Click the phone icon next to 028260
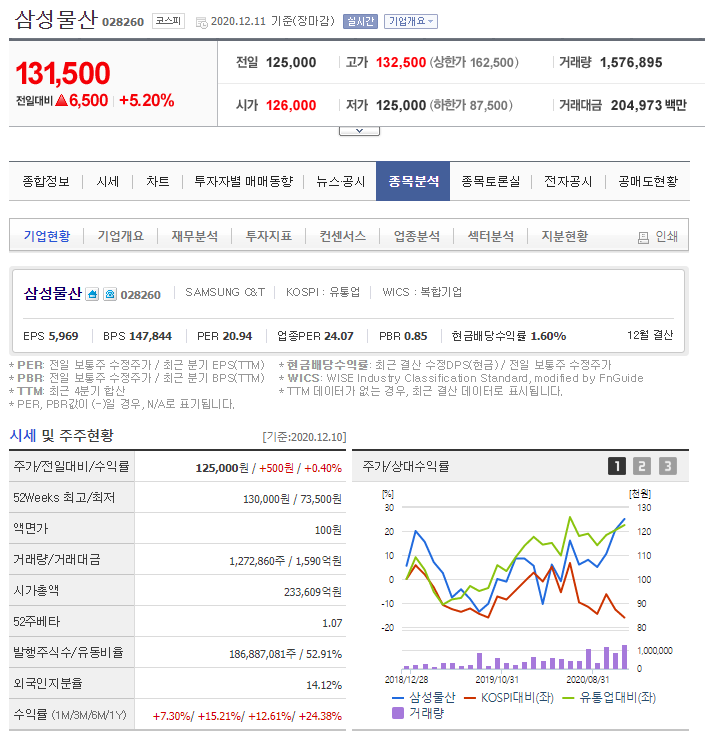This screenshot has width=705, height=734. pyautogui.click(x=110, y=294)
